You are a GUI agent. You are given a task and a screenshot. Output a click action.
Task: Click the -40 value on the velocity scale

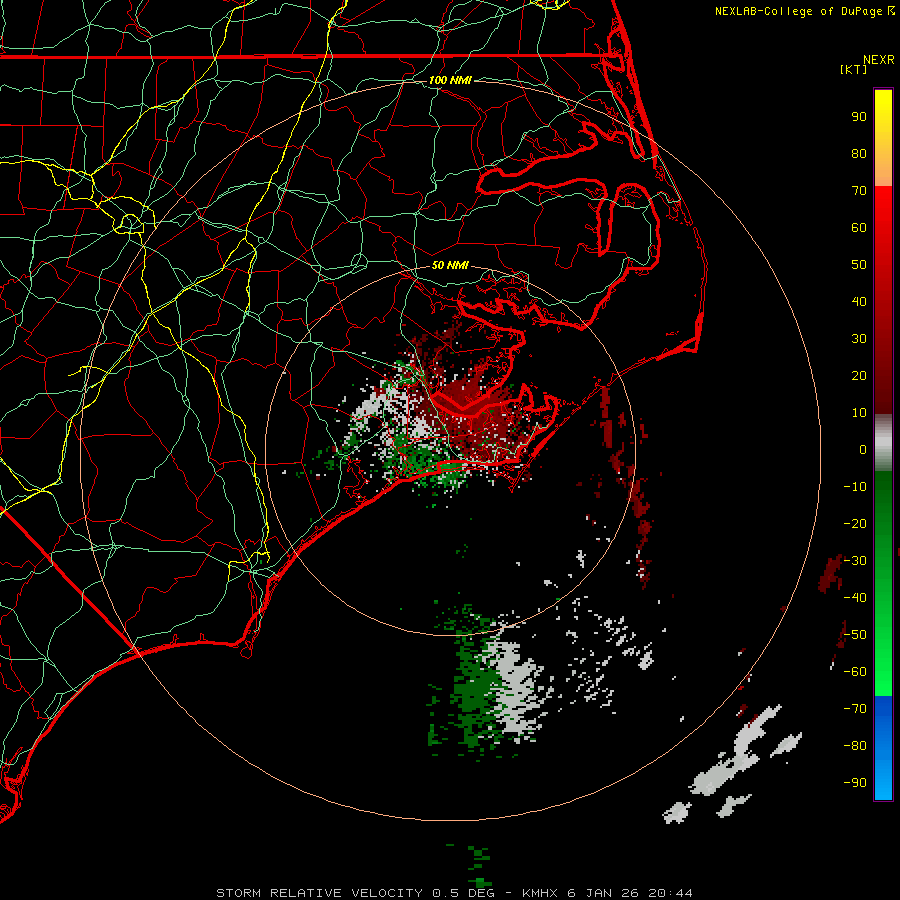855,598
